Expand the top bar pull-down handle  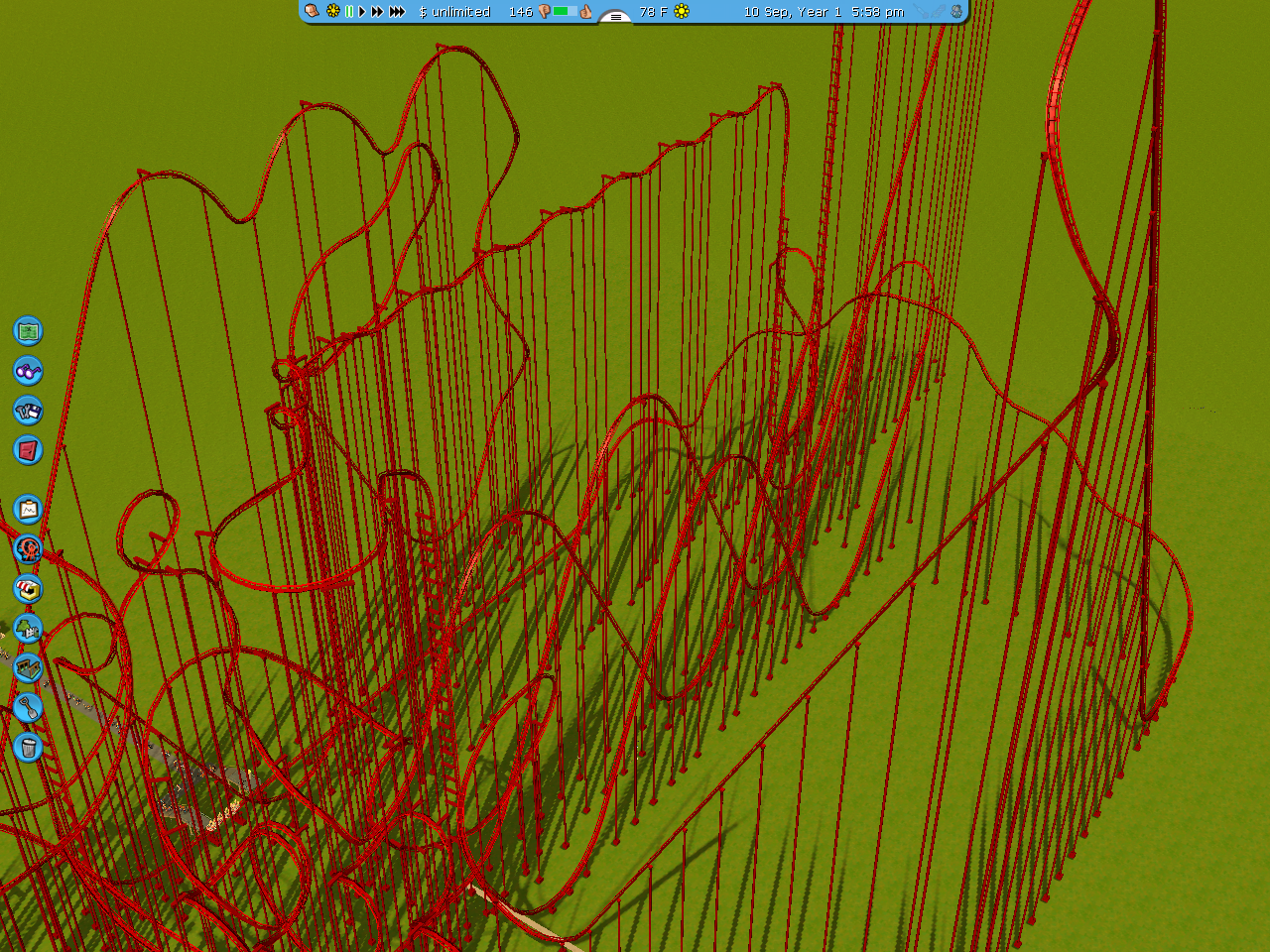(615, 16)
